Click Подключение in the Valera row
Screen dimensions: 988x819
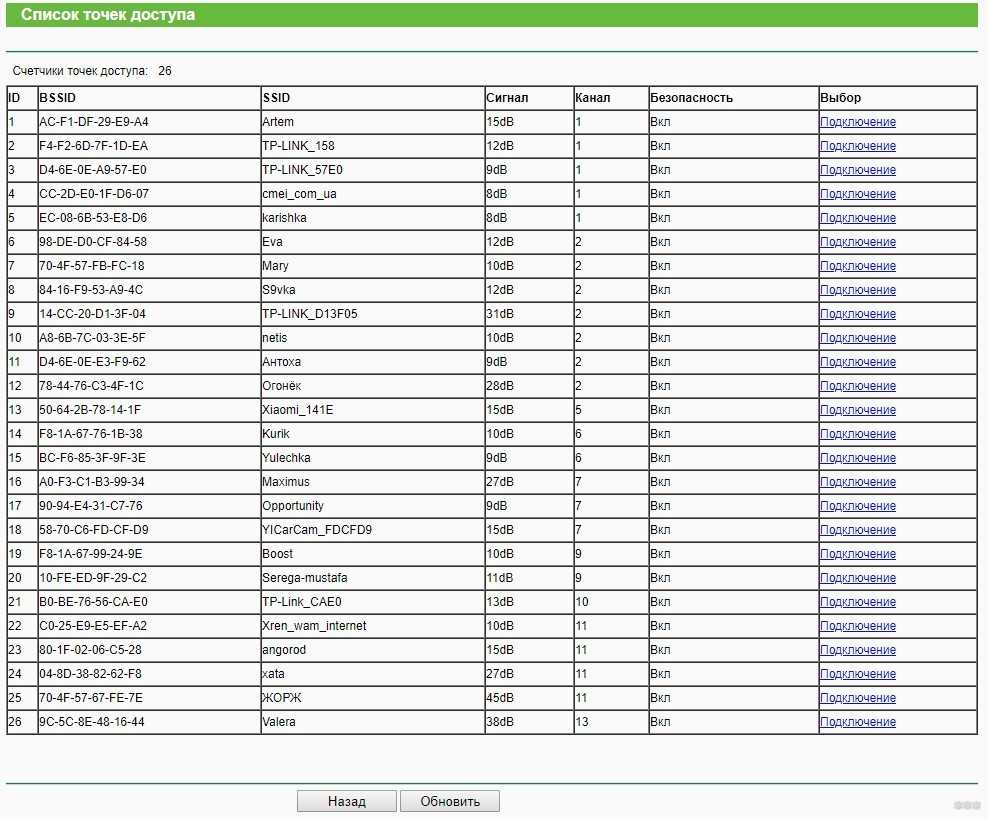point(857,722)
